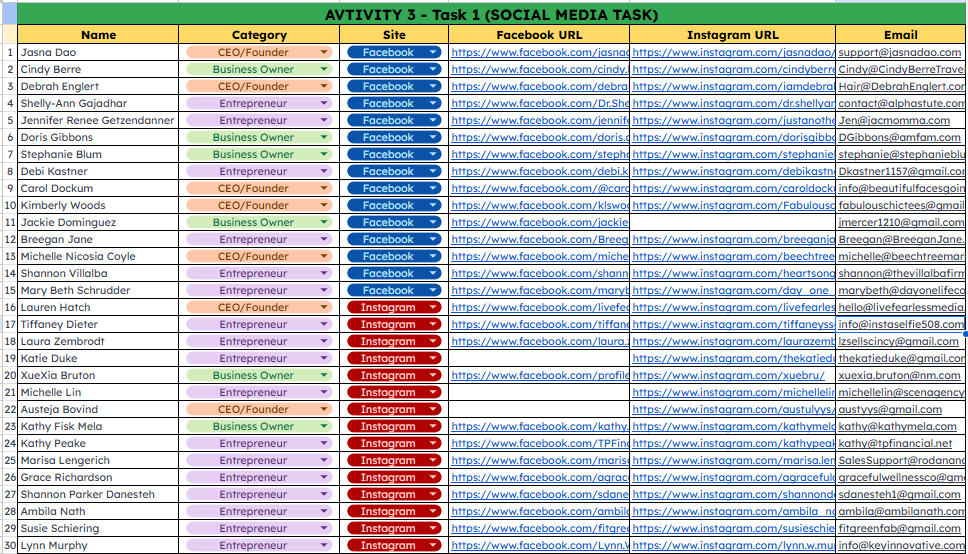Select email cell info@instaselfie508.com
Image resolution: width=968 pixels, height=554 pixels.
901,324
